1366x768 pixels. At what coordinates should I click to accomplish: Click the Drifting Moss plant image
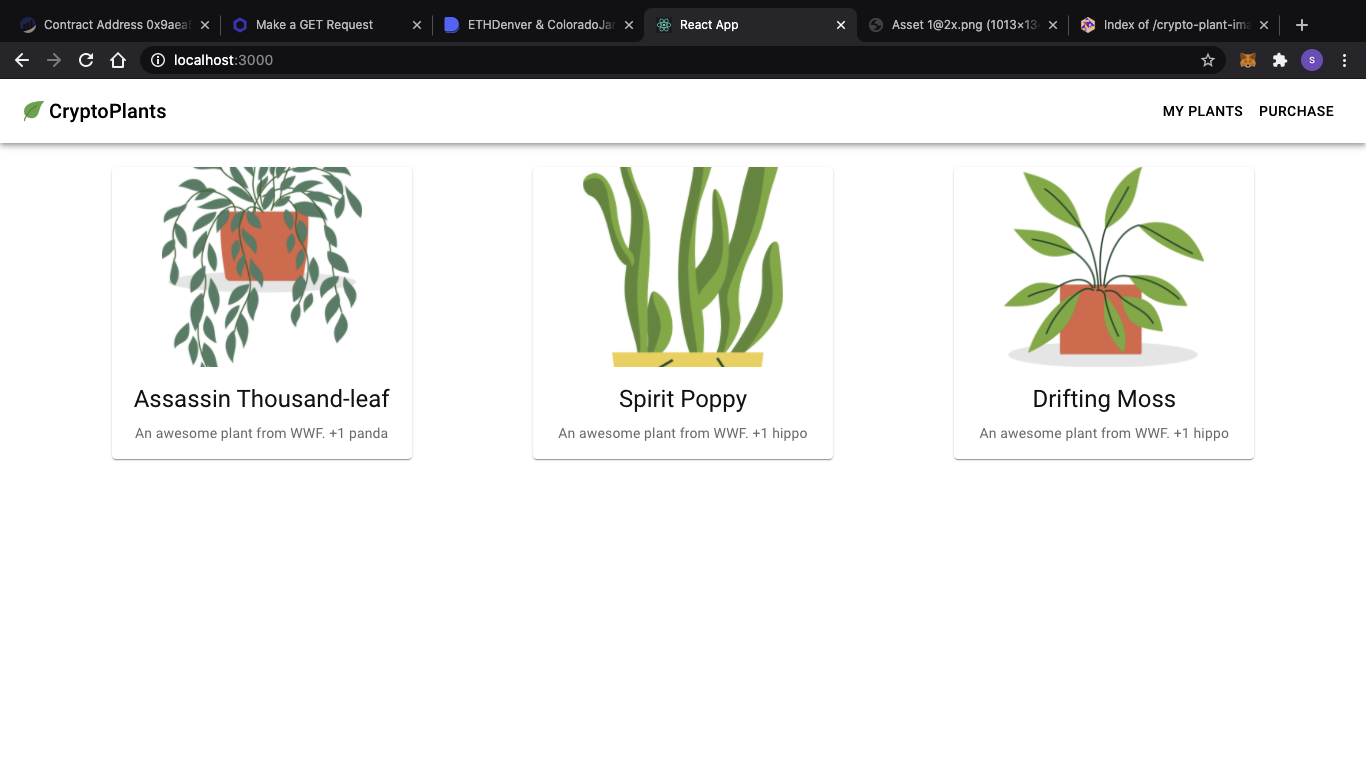(1103, 267)
